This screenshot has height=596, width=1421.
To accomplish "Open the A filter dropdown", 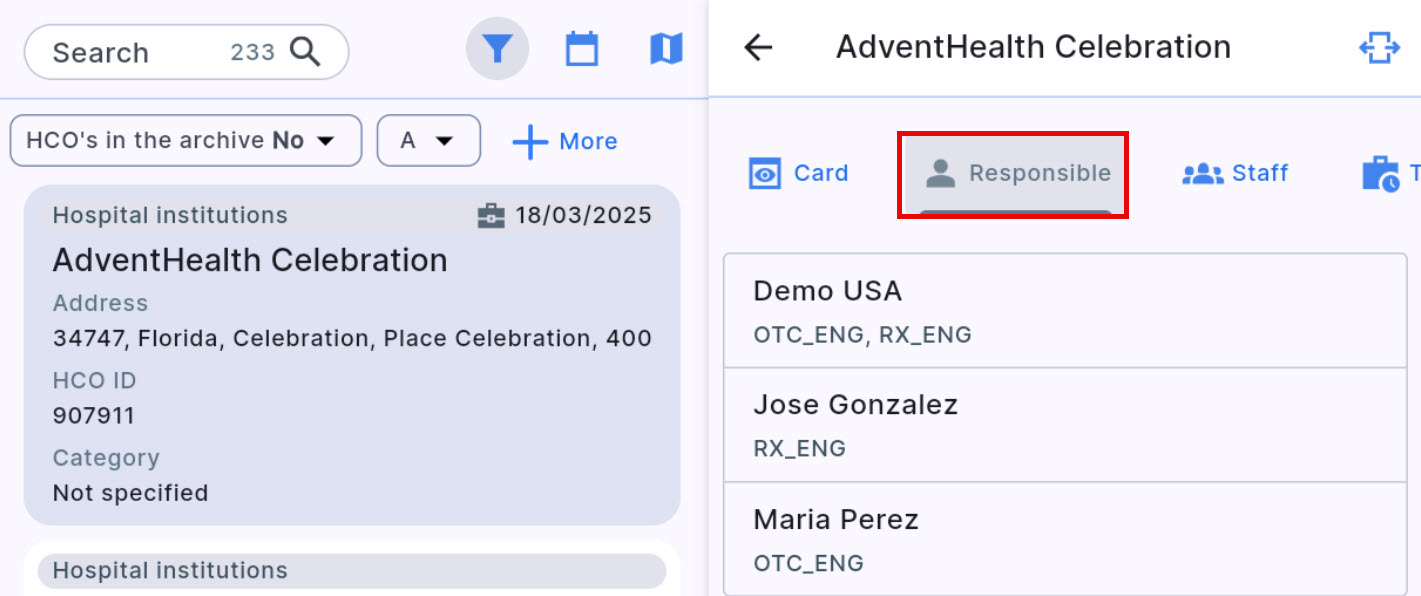I will (428, 141).
